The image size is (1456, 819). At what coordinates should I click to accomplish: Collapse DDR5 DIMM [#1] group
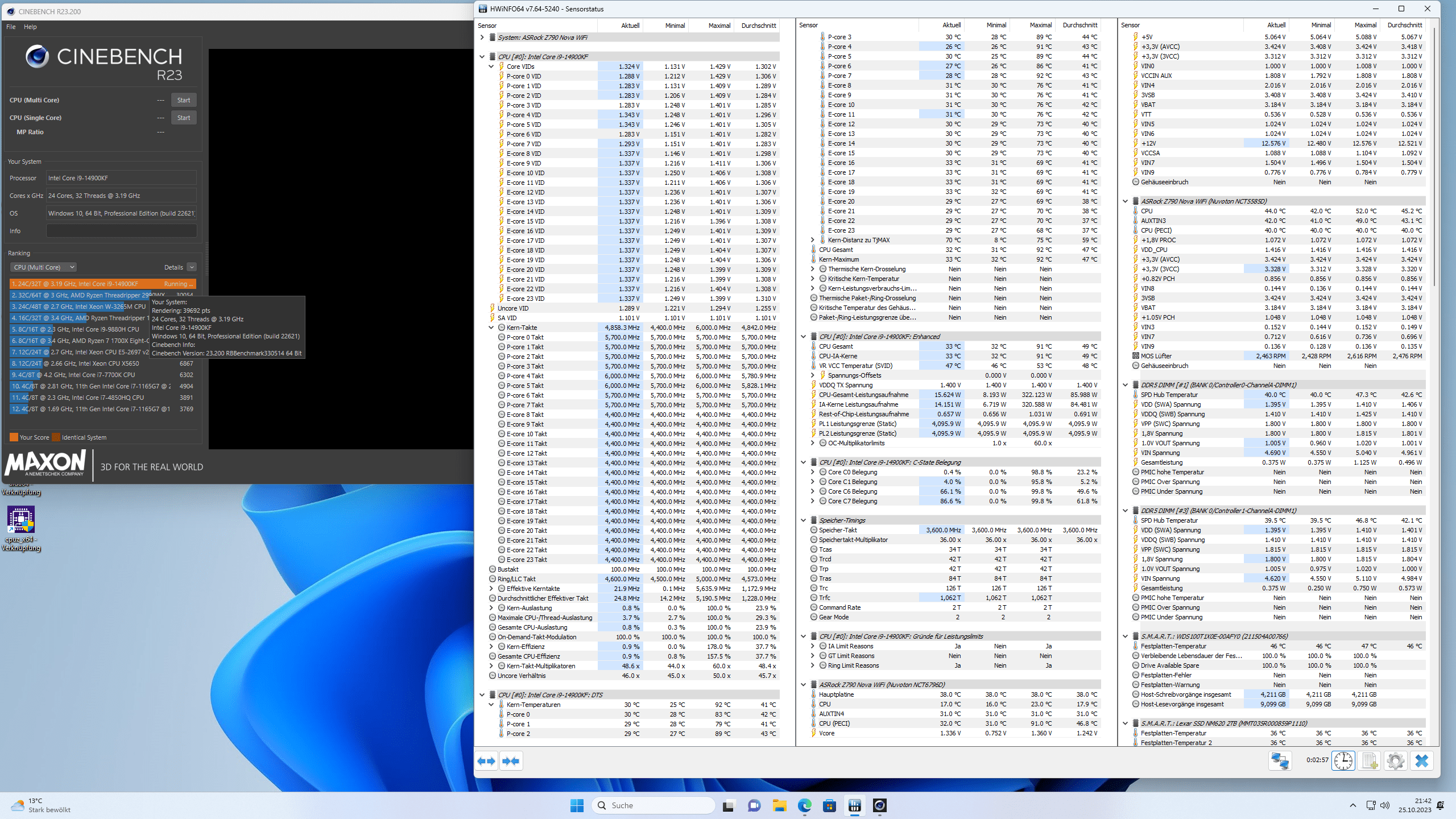click(1126, 385)
